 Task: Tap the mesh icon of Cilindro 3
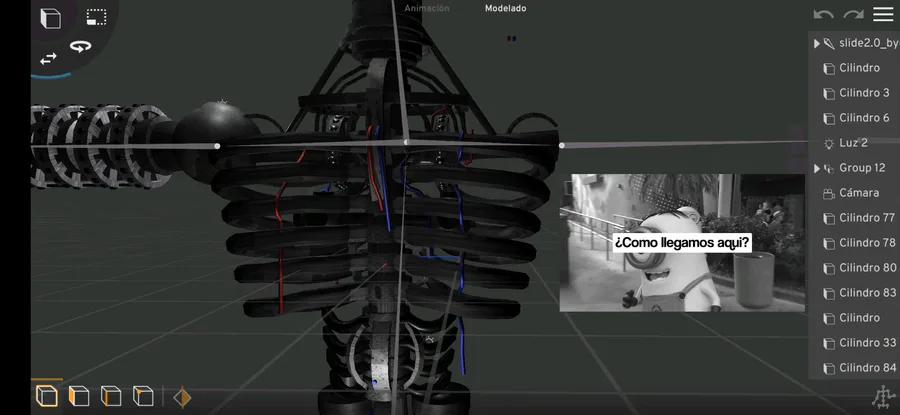pos(829,94)
